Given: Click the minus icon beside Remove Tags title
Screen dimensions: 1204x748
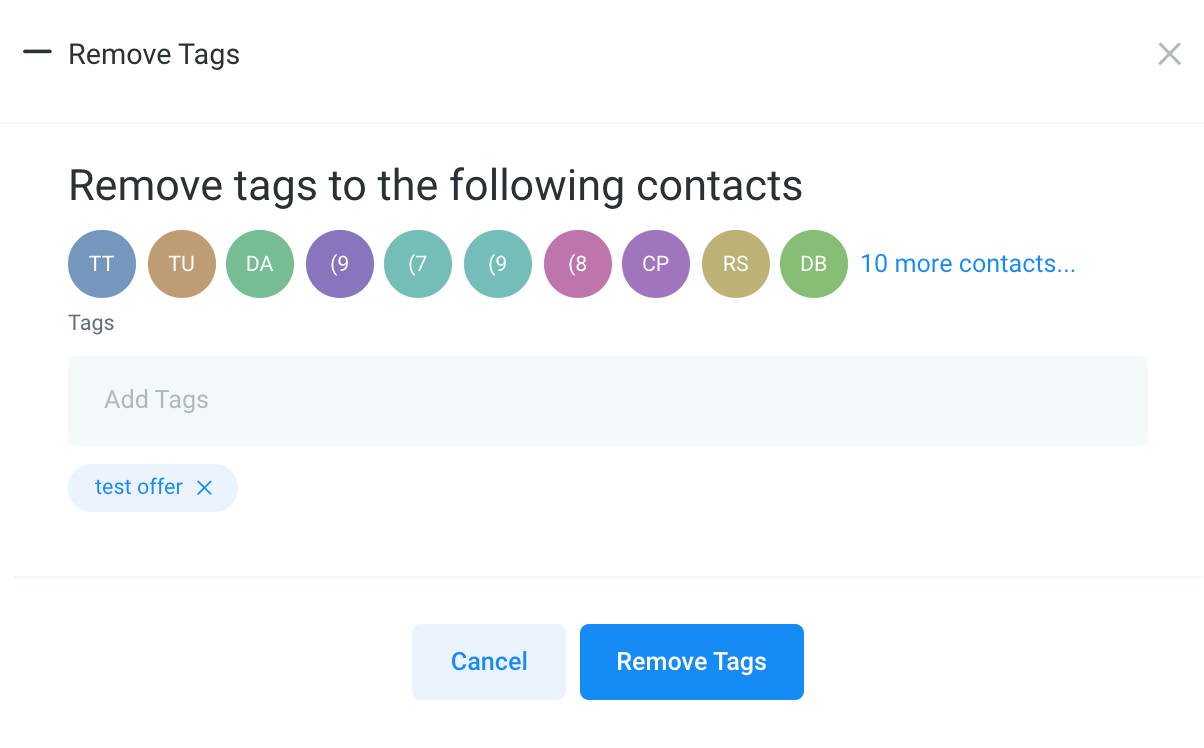Looking at the screenshot, I should [x=37, y=53].
